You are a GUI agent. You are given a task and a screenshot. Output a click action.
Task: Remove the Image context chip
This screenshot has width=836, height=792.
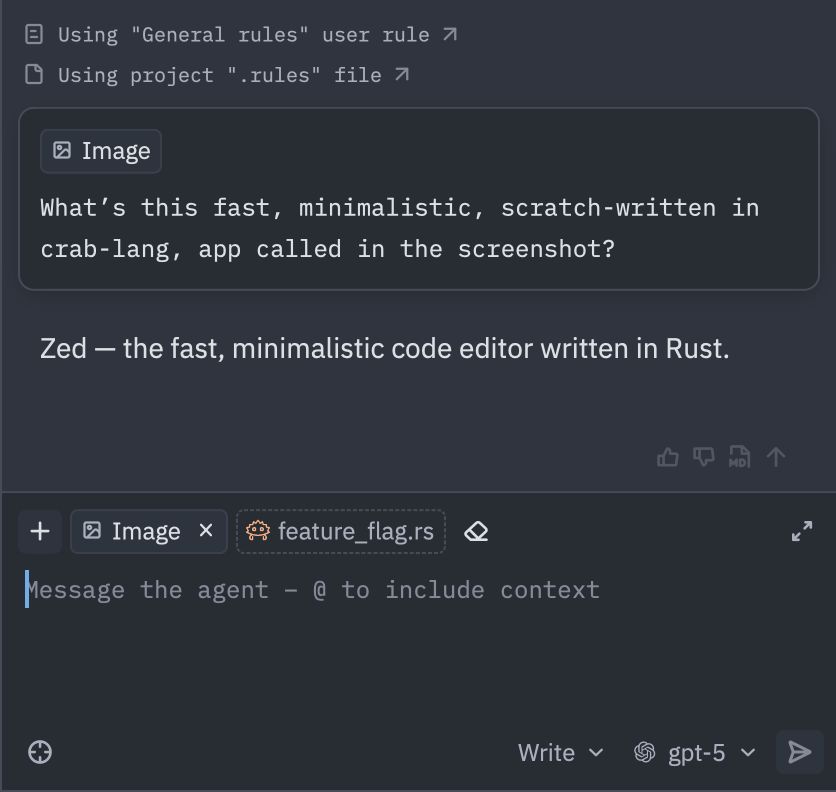click(206, 531)
